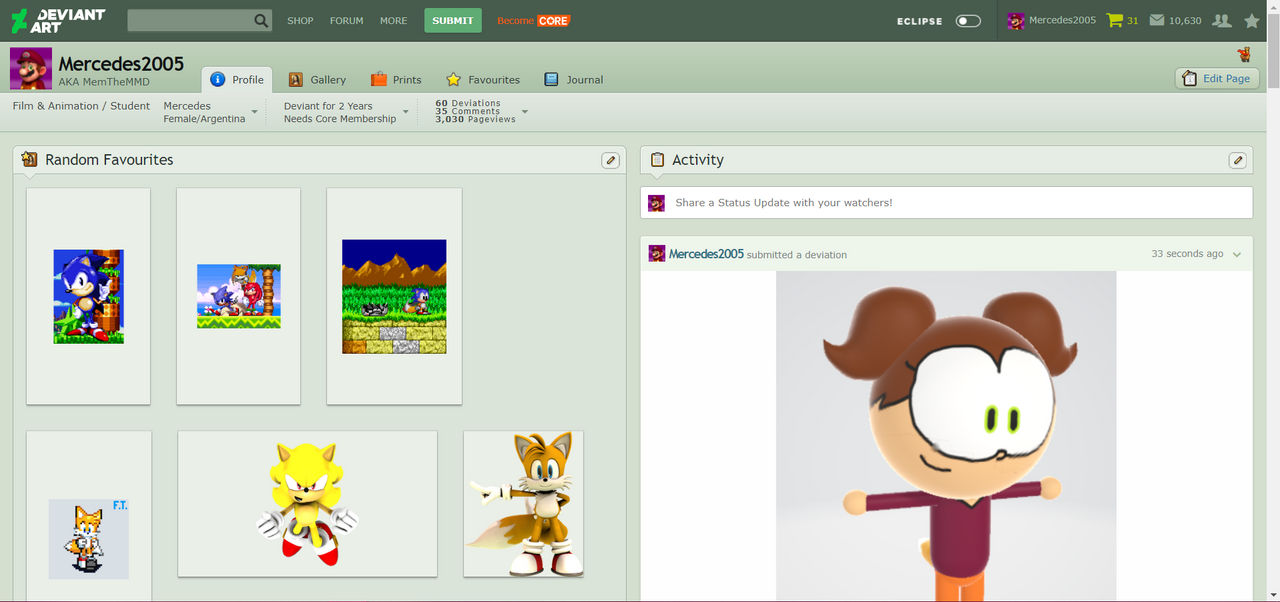Click the 33 seconds ago timestamp

(1187, 254)
